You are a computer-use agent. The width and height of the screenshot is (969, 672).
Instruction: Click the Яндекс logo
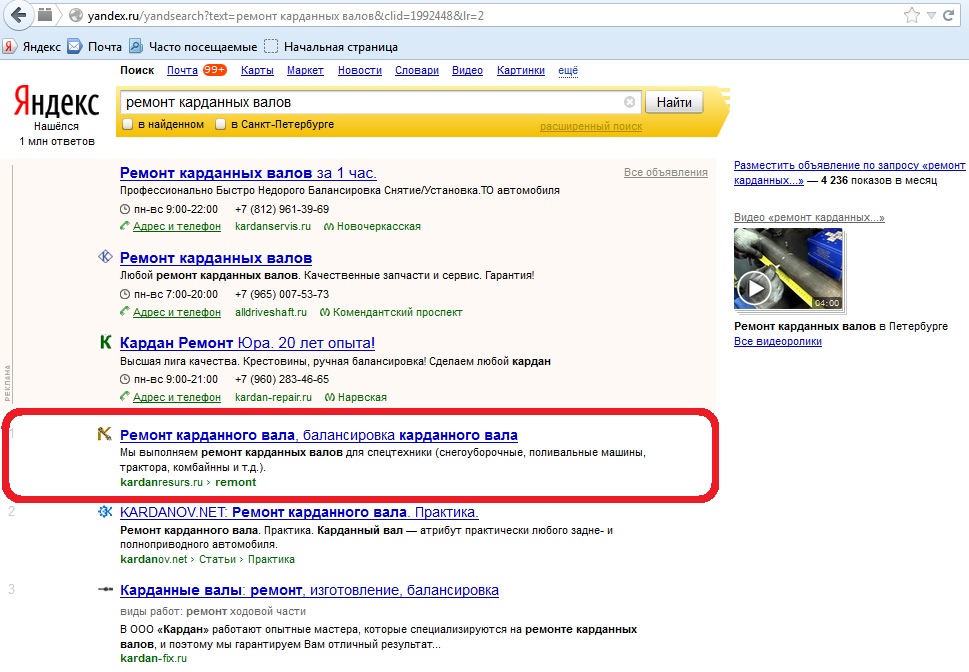coord(56,102)
